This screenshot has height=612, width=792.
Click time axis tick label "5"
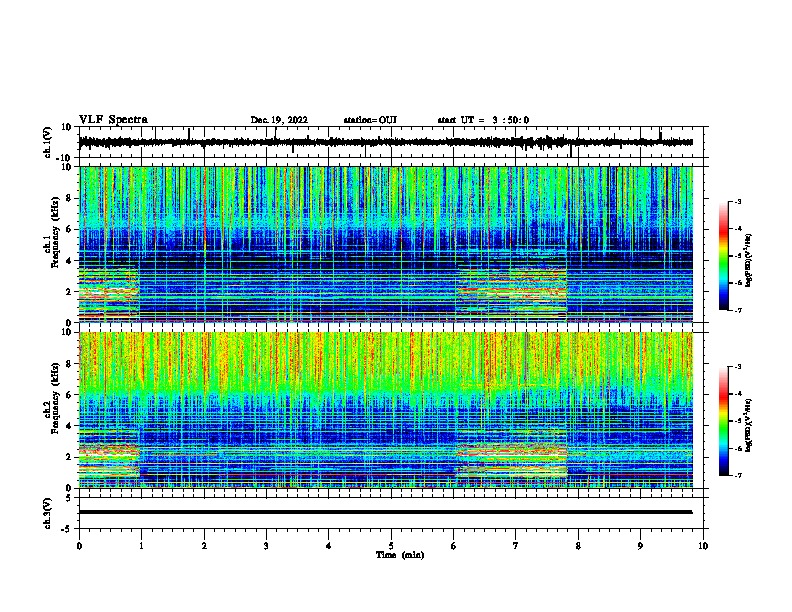tap(391, 546)
